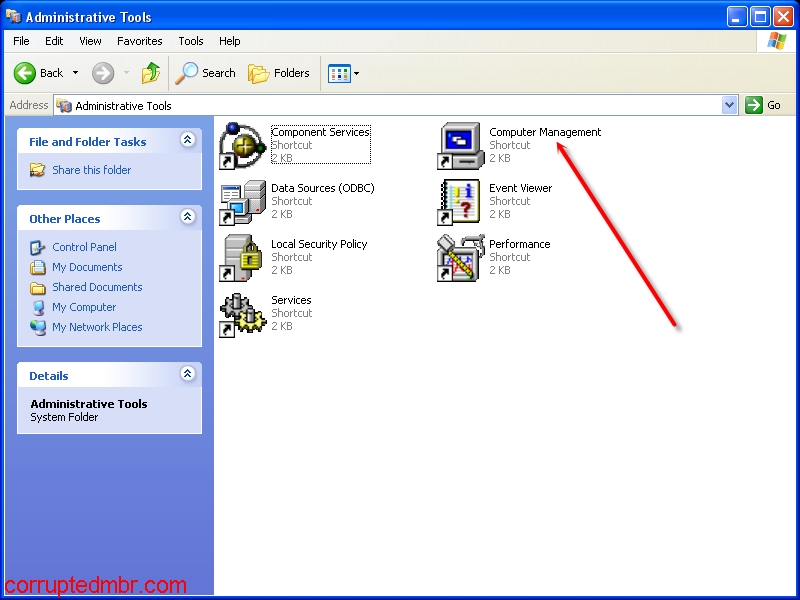Open the Tools menu

[x=190, y=41]
